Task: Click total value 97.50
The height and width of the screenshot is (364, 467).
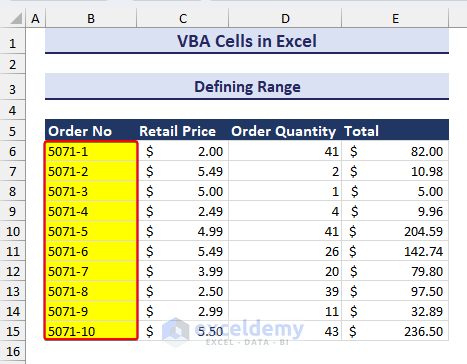Action: pyautogui.click(x=395, y=291)
